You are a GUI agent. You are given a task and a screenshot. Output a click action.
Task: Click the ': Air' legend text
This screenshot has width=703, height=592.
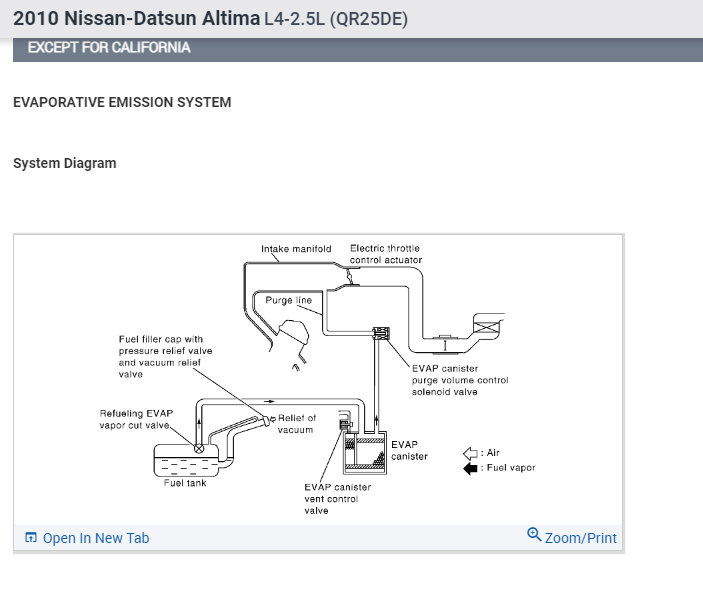click(490, 453)
